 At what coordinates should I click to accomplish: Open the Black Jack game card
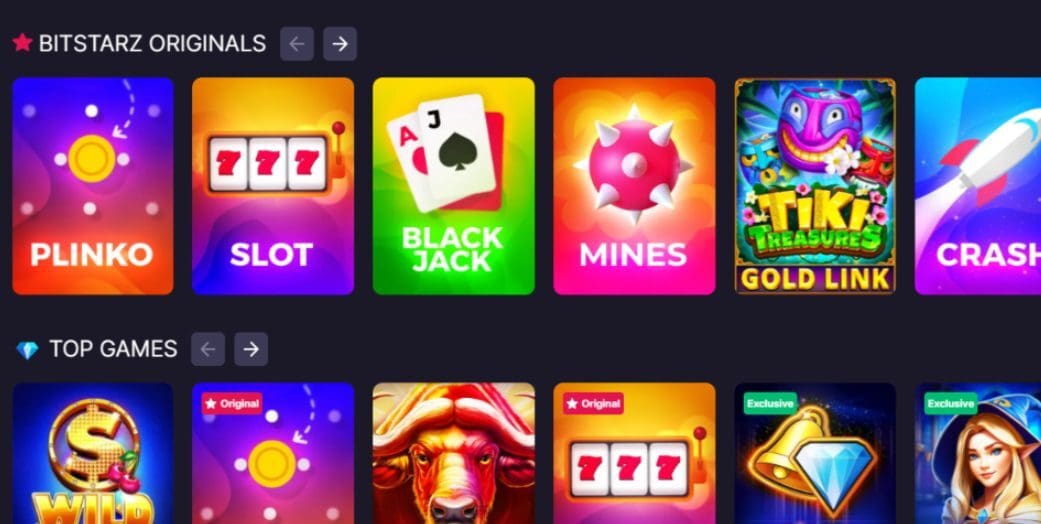point(453,186)
